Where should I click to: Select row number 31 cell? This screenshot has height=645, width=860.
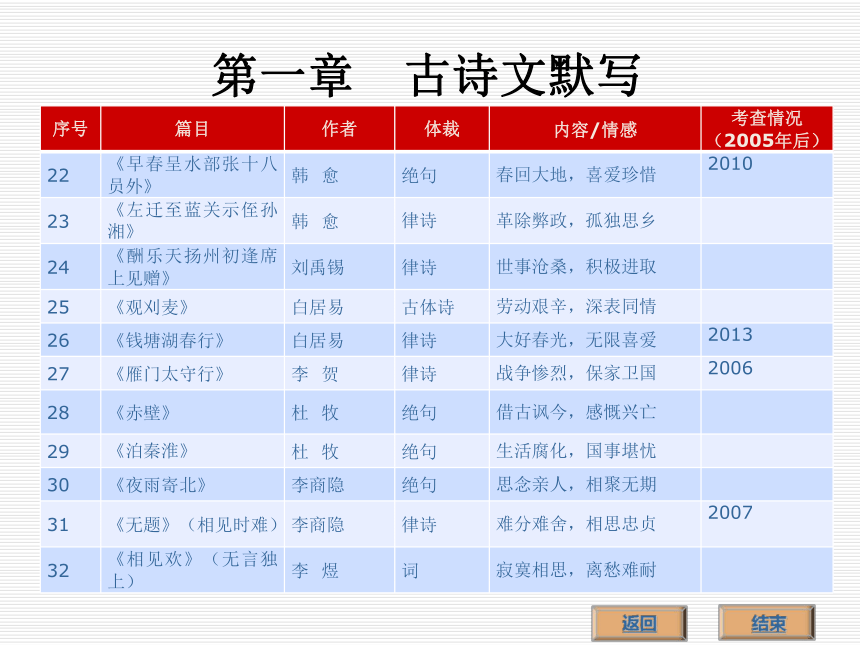(71, 524)
